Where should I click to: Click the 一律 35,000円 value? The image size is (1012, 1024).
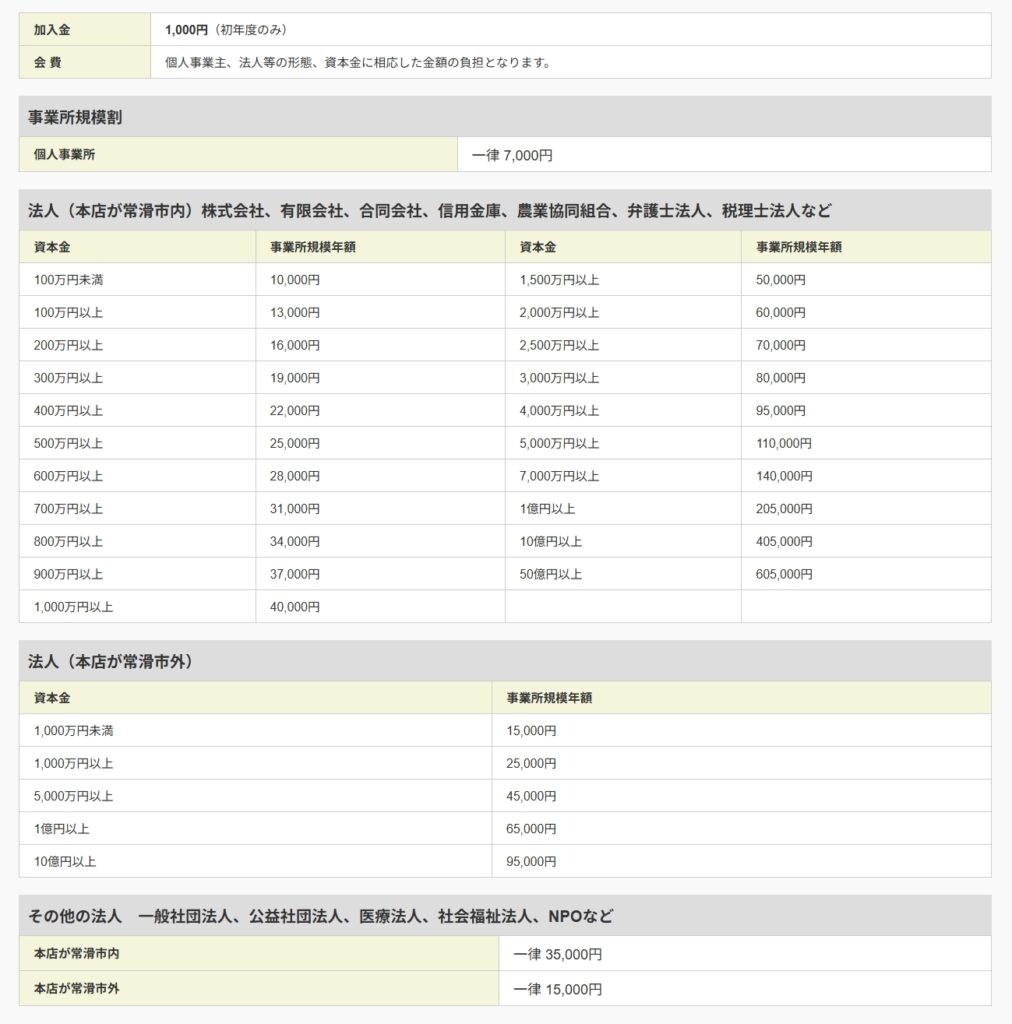pyautogui.click(x=557, y=955)
